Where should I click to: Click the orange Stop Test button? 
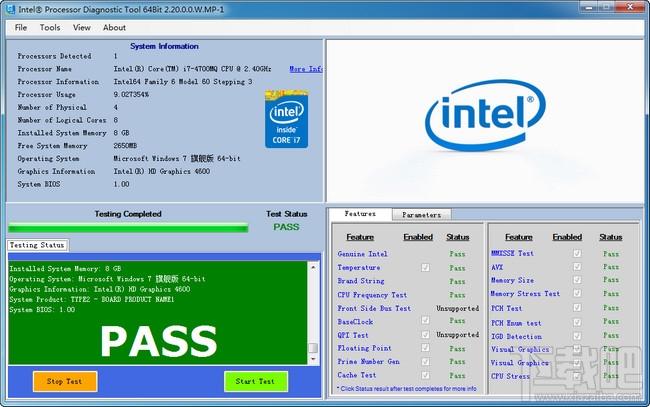pos(65,381)
